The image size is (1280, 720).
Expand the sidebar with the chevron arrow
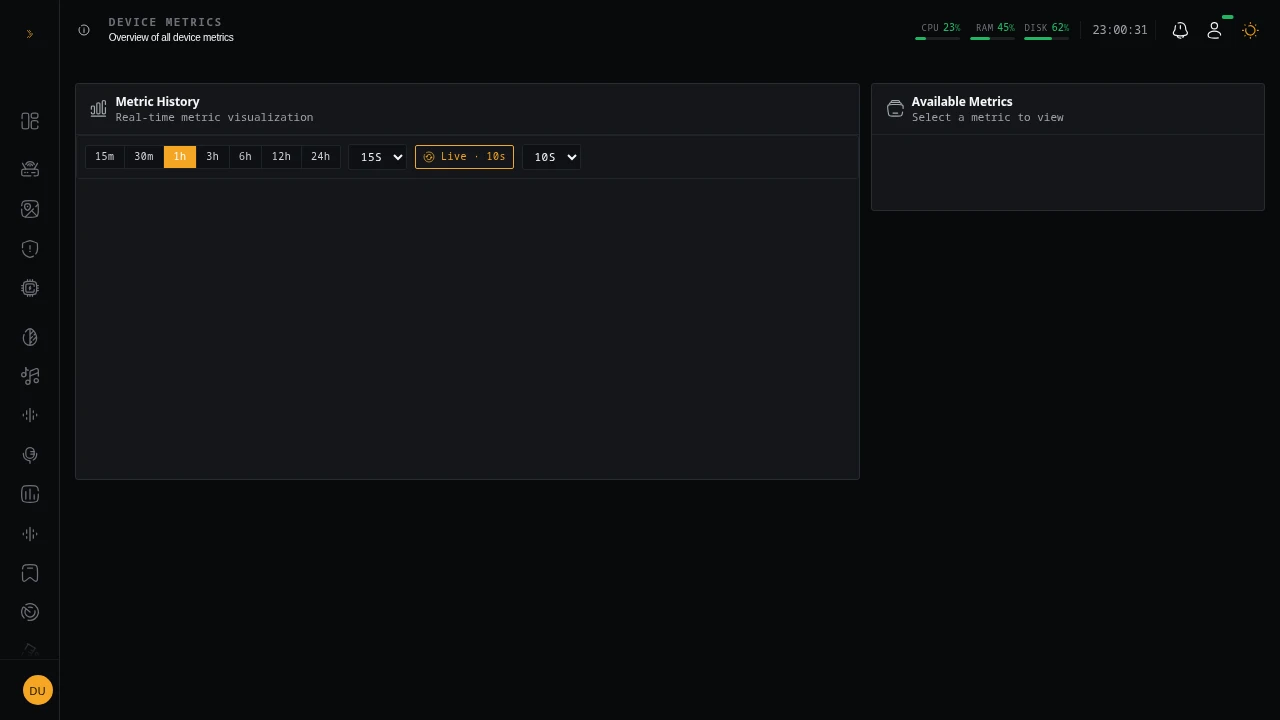(x=30, y=34)
